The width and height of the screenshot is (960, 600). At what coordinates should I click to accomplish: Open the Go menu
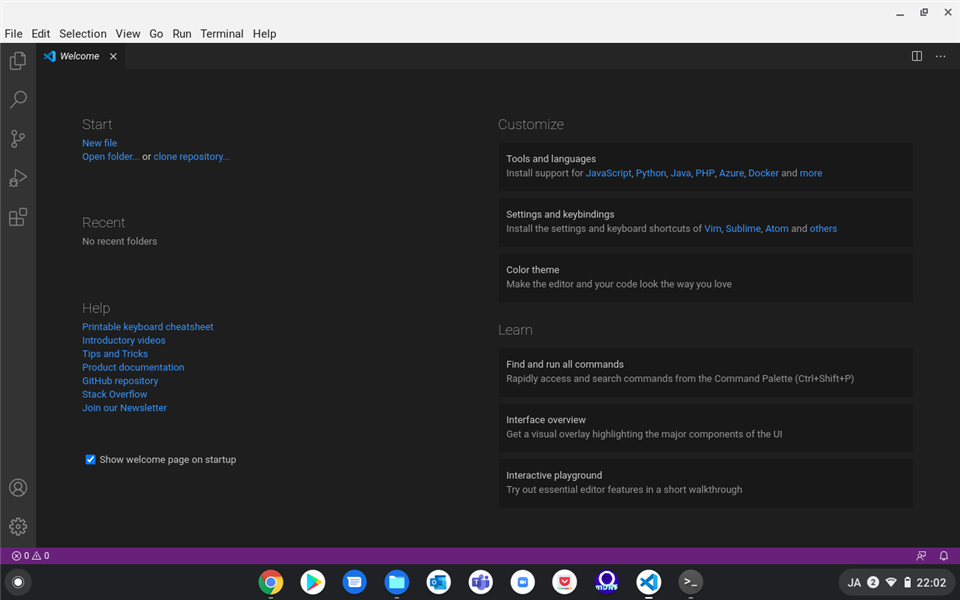(x=156, y=34)
